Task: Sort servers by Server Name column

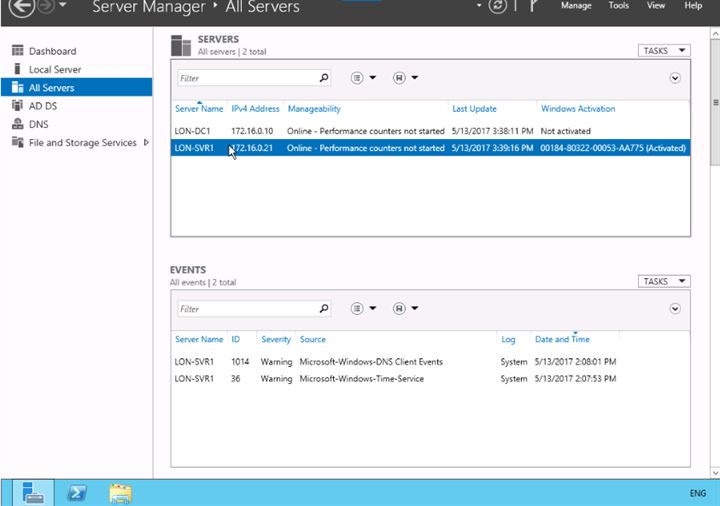Action: 199,109
